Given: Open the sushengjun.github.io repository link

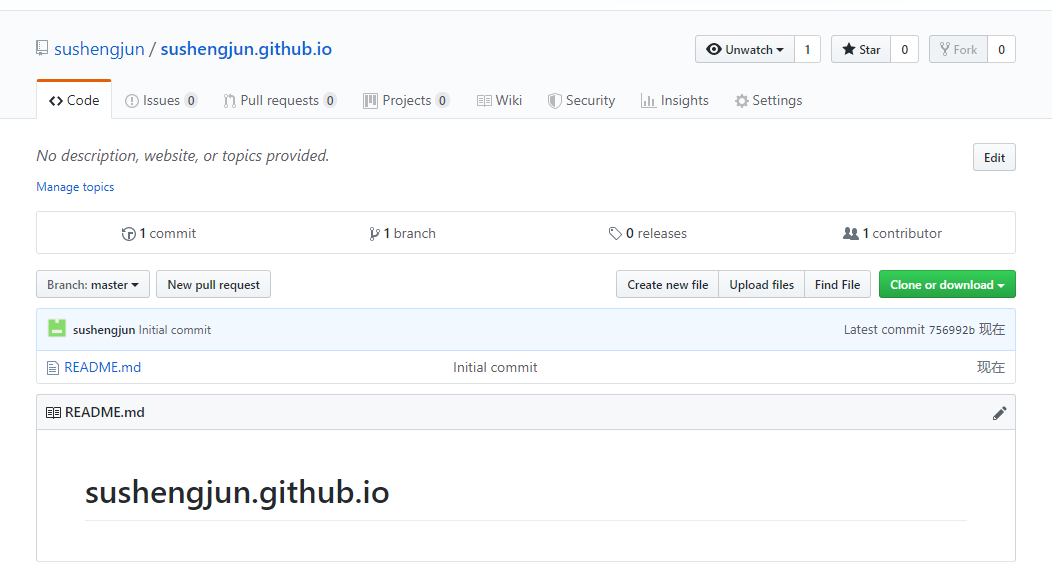Looking at the screenshot, I should [246, 49].
